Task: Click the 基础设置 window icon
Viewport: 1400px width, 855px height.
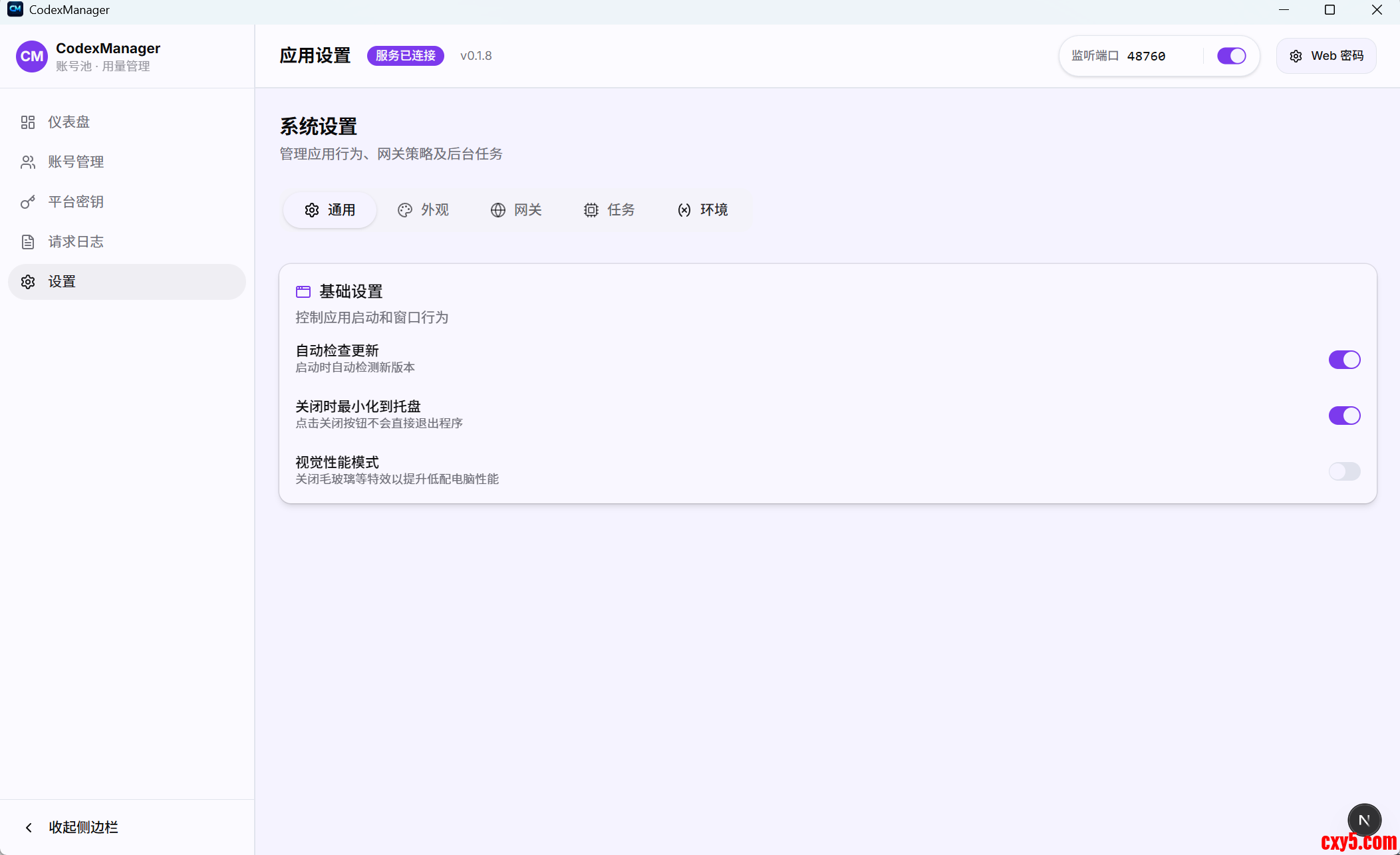Action: (303, 292)
